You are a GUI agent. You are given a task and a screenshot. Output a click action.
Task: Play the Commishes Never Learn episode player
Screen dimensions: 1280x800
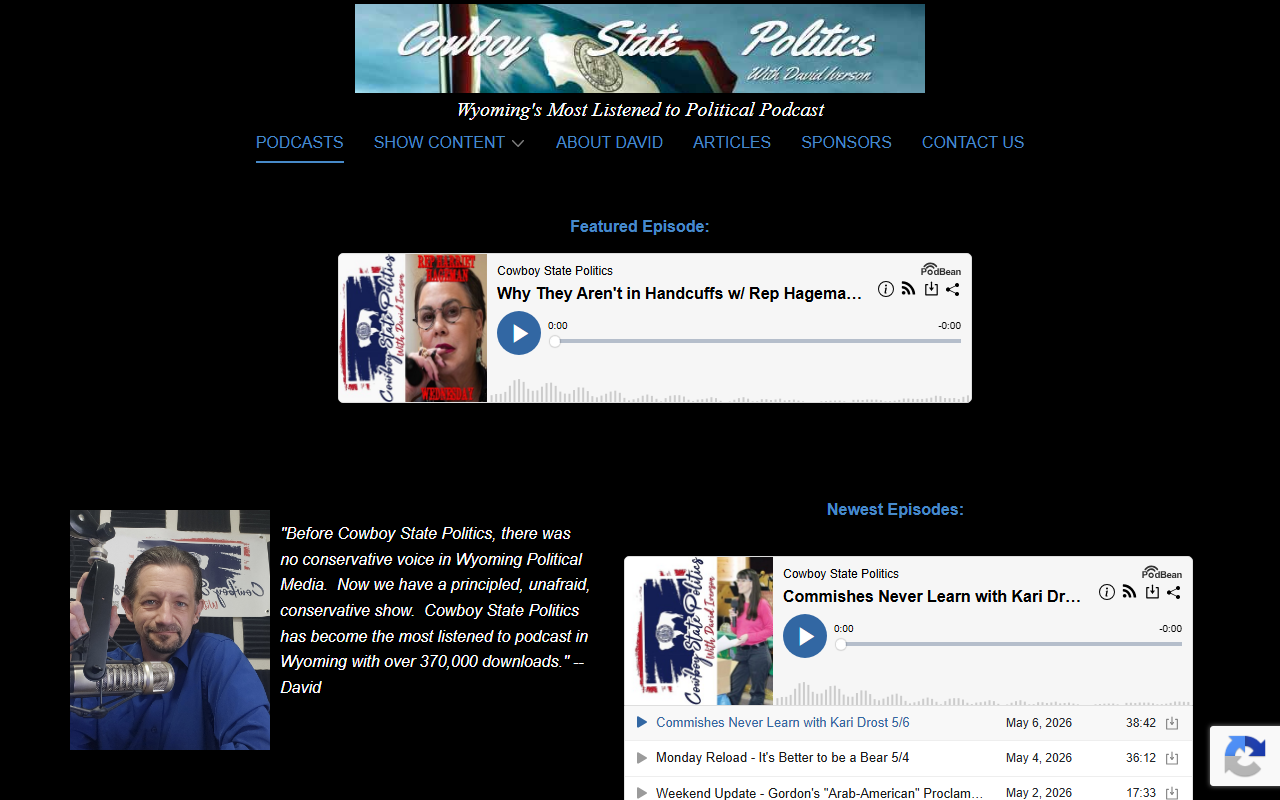pyautogui.click(x=805, y=636)
